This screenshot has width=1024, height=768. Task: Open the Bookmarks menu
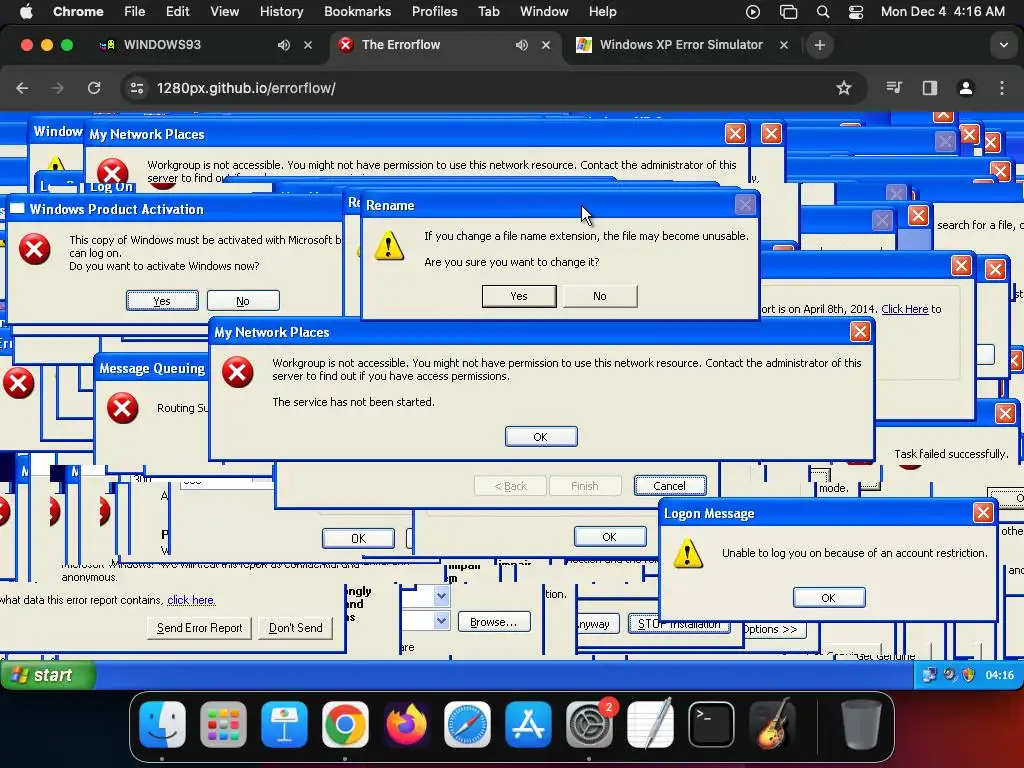[357, 12]
